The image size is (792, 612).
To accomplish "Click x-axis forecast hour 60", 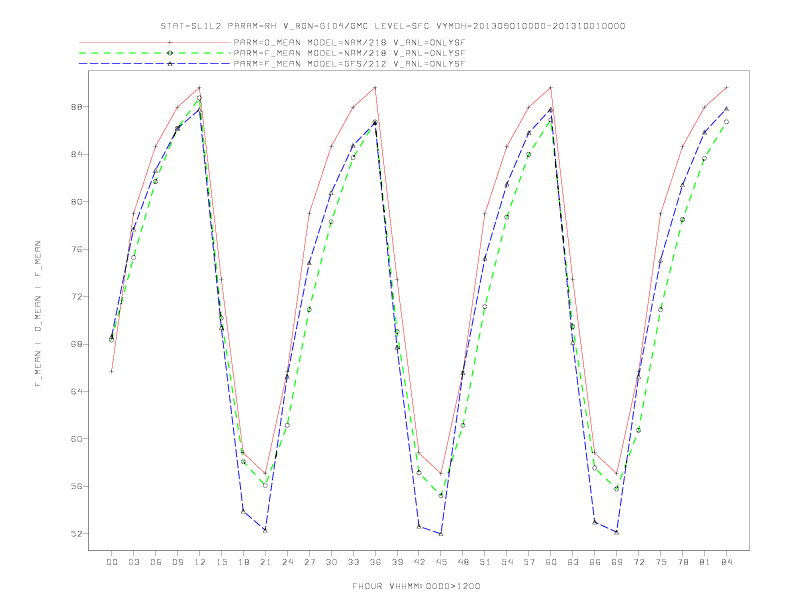I will coord(551,562).
